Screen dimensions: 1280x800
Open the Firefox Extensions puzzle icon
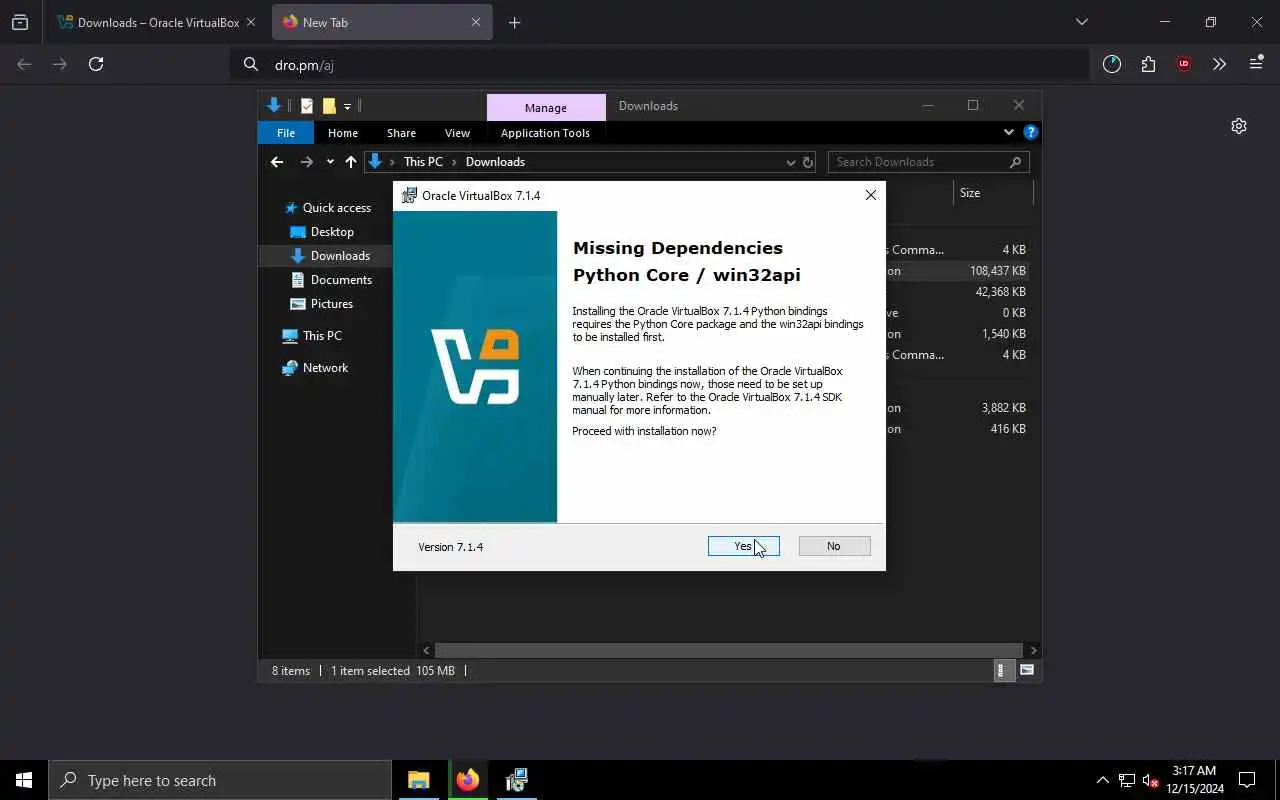coord(1148,64)
